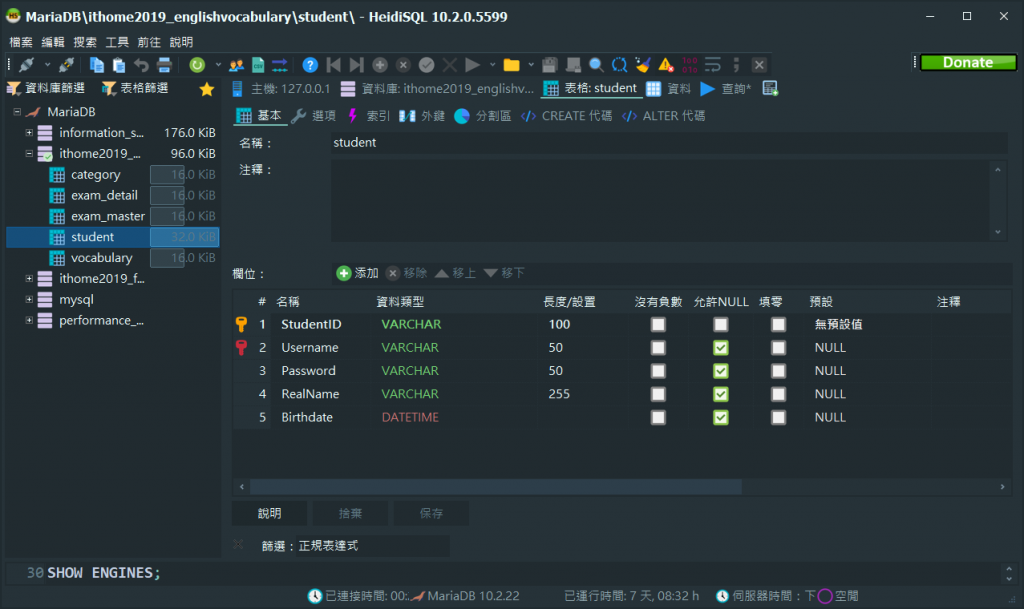Toggle zerofill checkbox for RealName row
1024x609 pixels.
coord(778,394)
